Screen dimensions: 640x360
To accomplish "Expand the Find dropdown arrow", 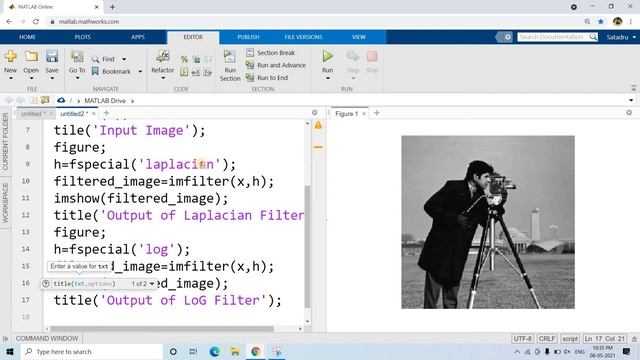I will click(124, 60).
